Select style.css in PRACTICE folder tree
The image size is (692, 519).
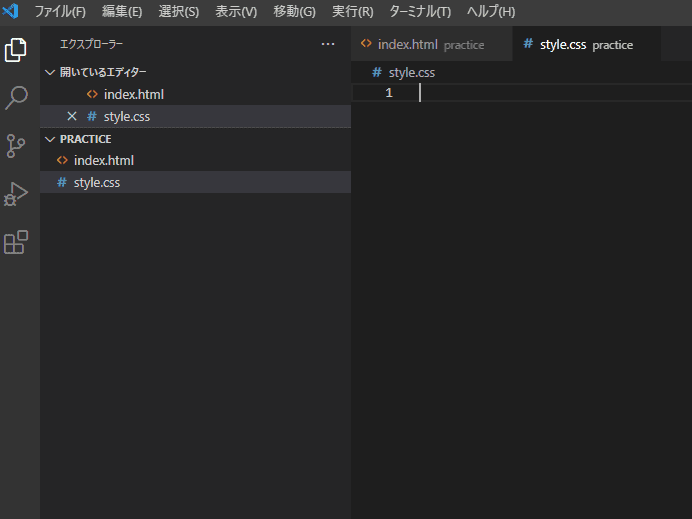pos(96,182)
